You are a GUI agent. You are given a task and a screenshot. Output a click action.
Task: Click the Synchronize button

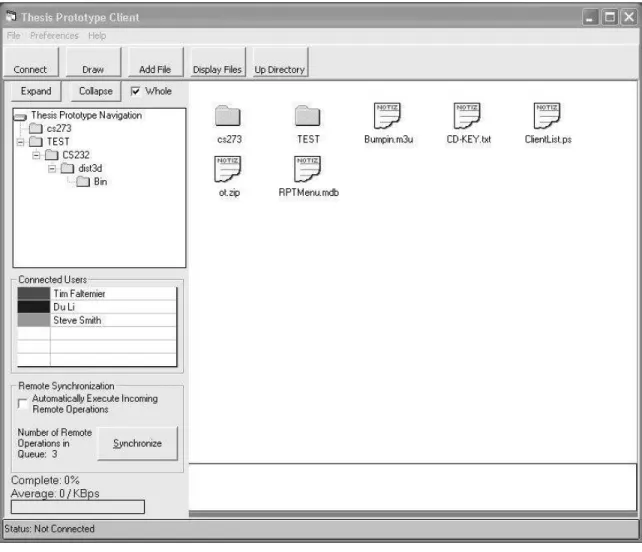[138, 443]
